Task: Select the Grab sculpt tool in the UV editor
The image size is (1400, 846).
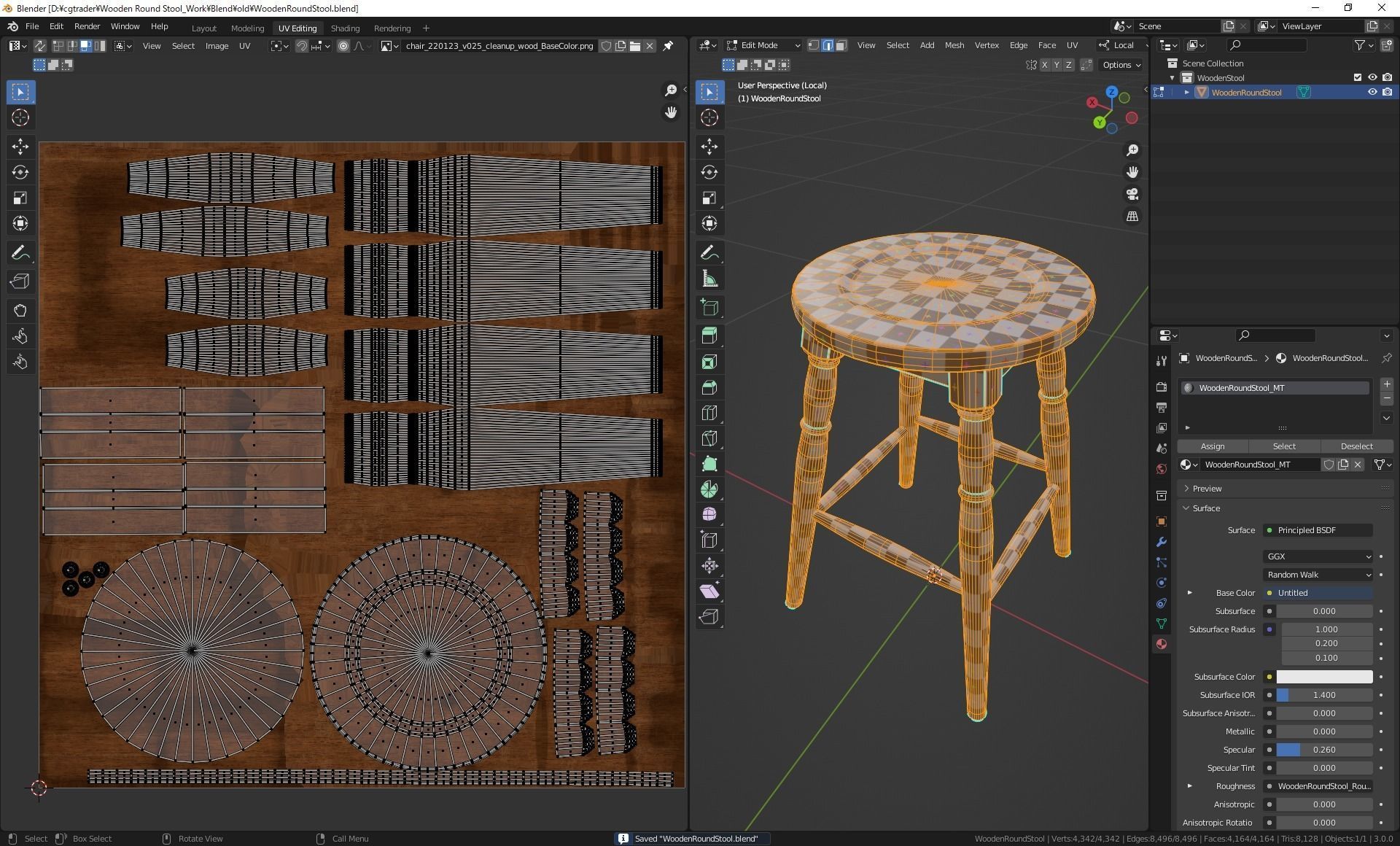Action: 20,311
